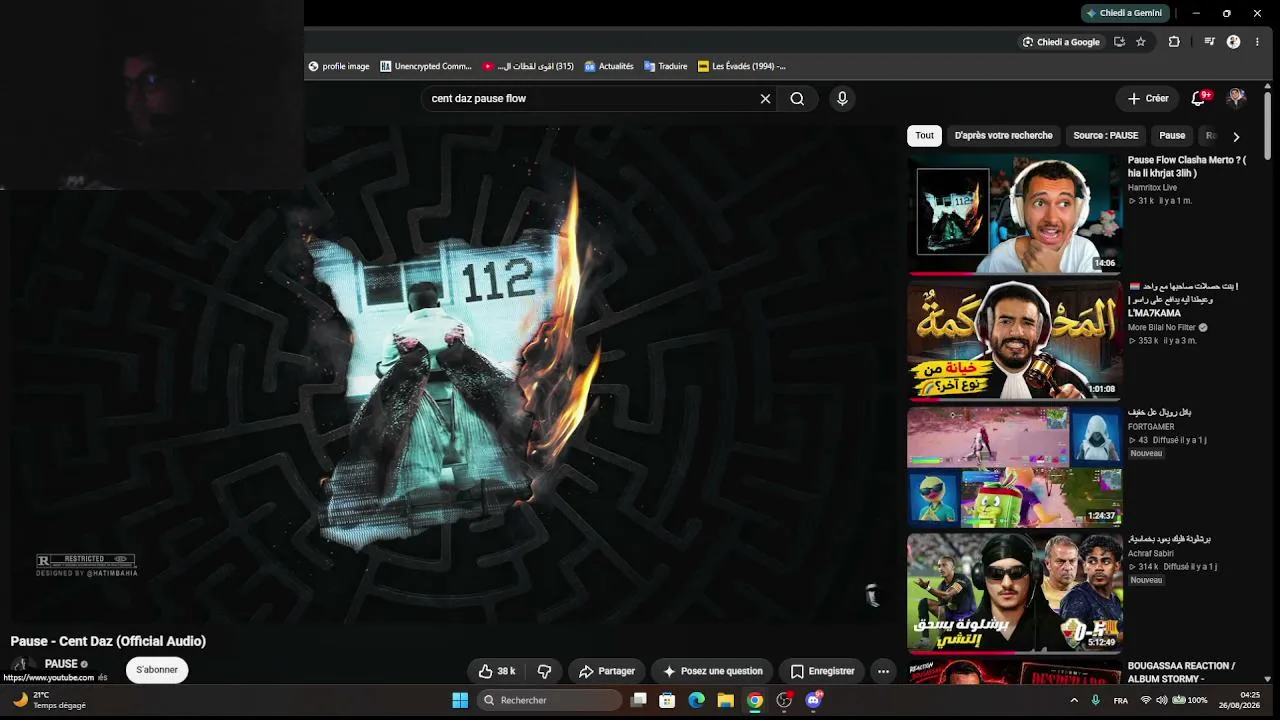Click tray microphone icon

click(x=1096, y=700)
